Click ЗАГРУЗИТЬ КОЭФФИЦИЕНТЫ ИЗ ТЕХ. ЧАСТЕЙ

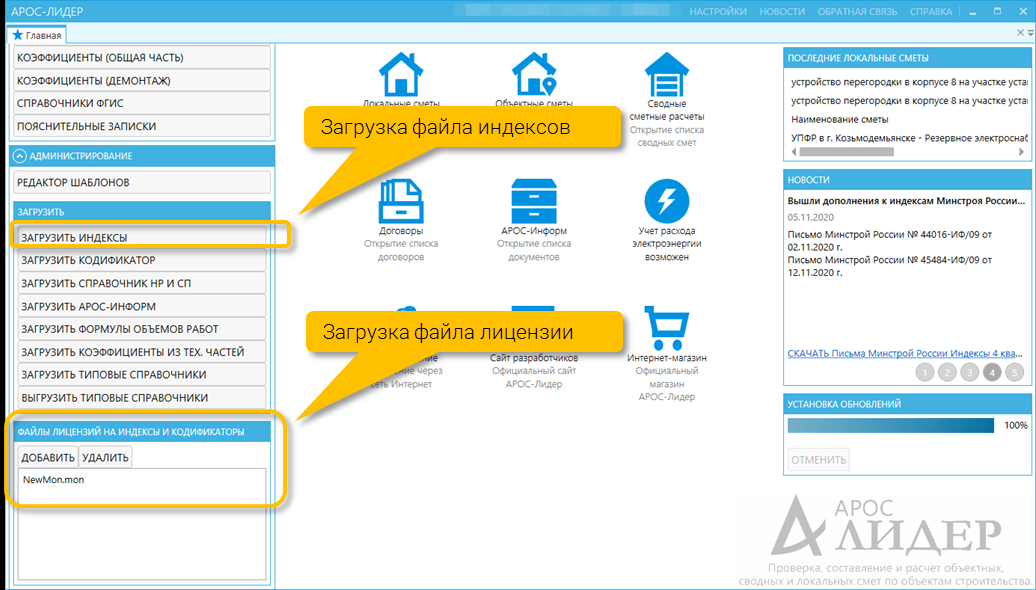(x=142, y=352)
